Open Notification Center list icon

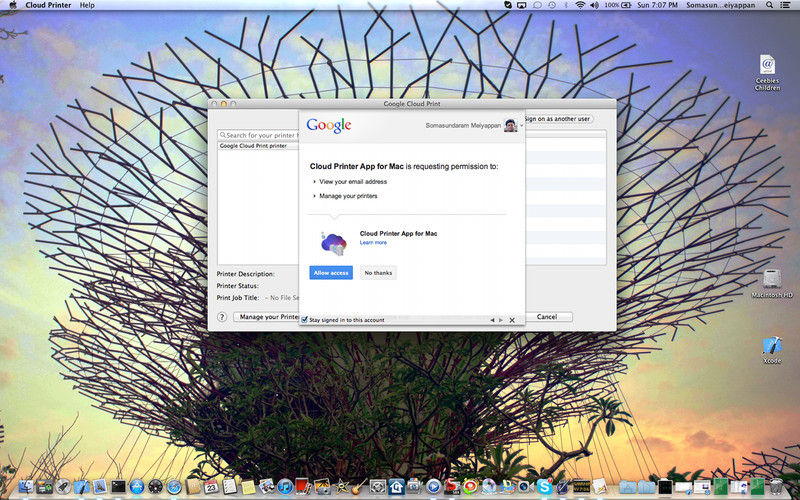[785, 5]
